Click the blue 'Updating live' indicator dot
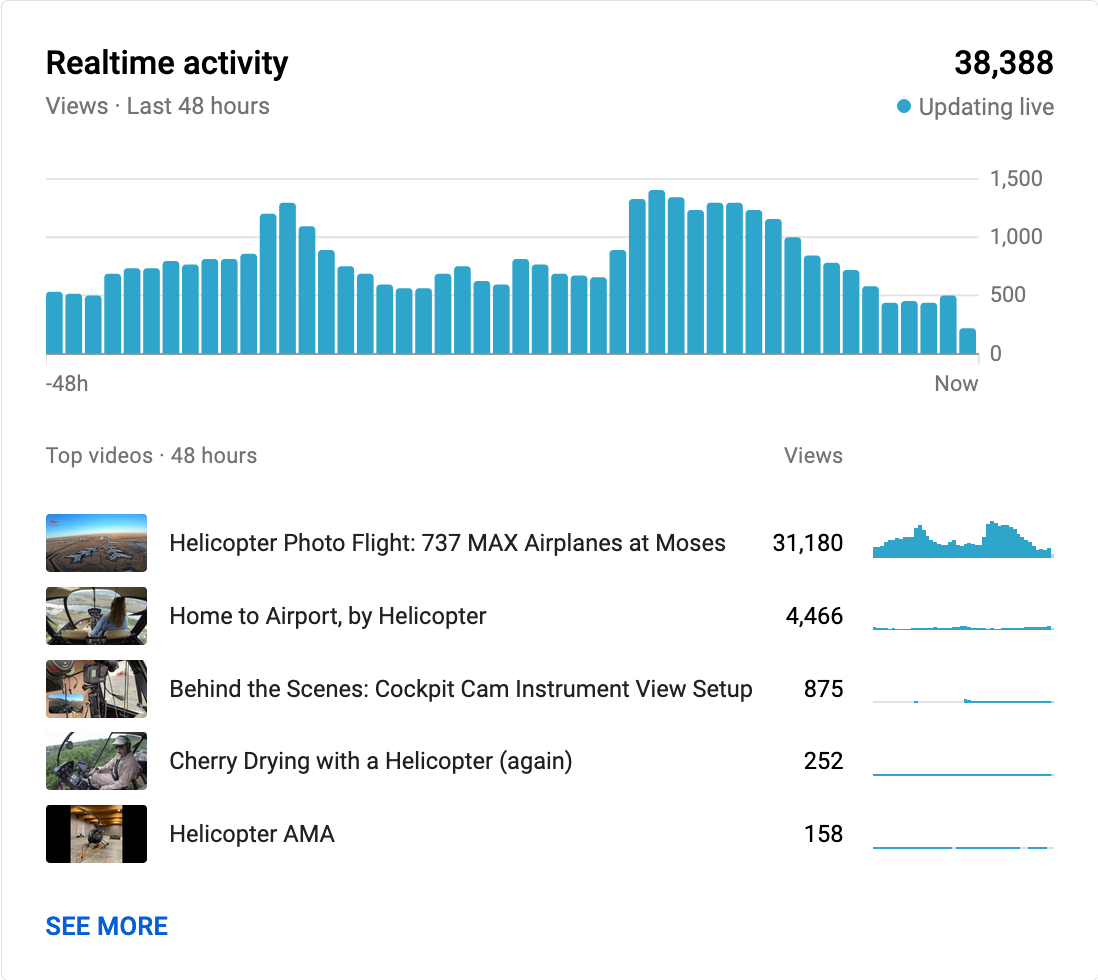Image resolution: width=1098 pixels, height=980 pixels. coord(904,106)
